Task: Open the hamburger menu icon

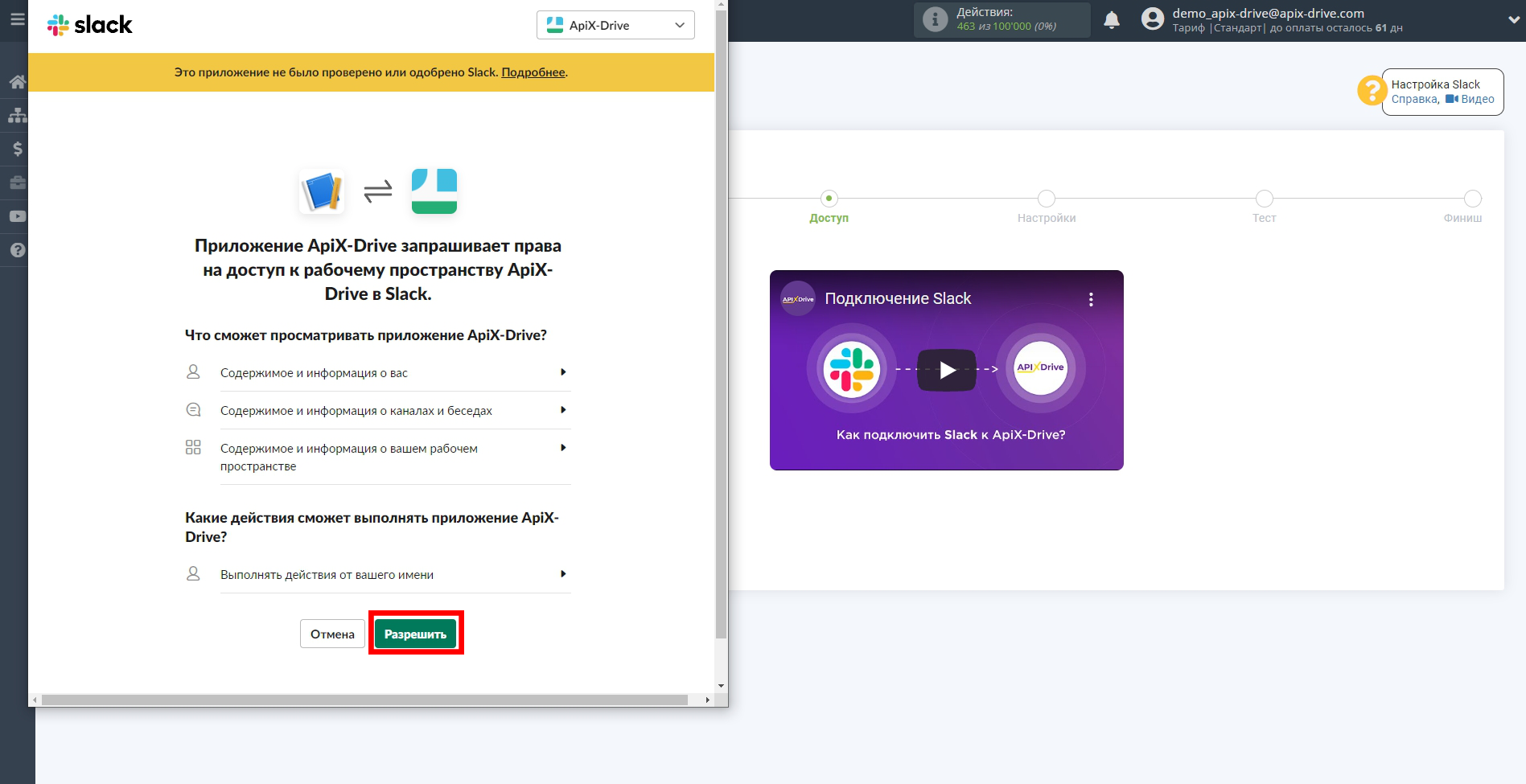Action: 17,19
